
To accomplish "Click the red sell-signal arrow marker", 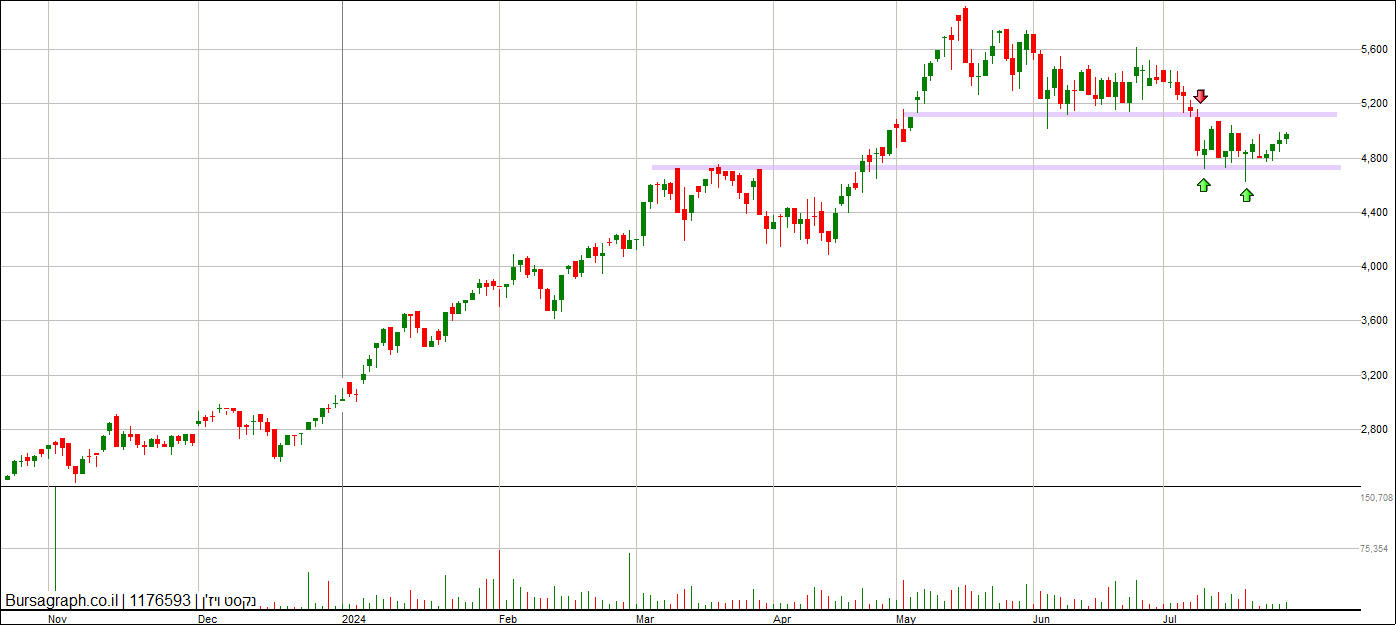I will 1201,96.
